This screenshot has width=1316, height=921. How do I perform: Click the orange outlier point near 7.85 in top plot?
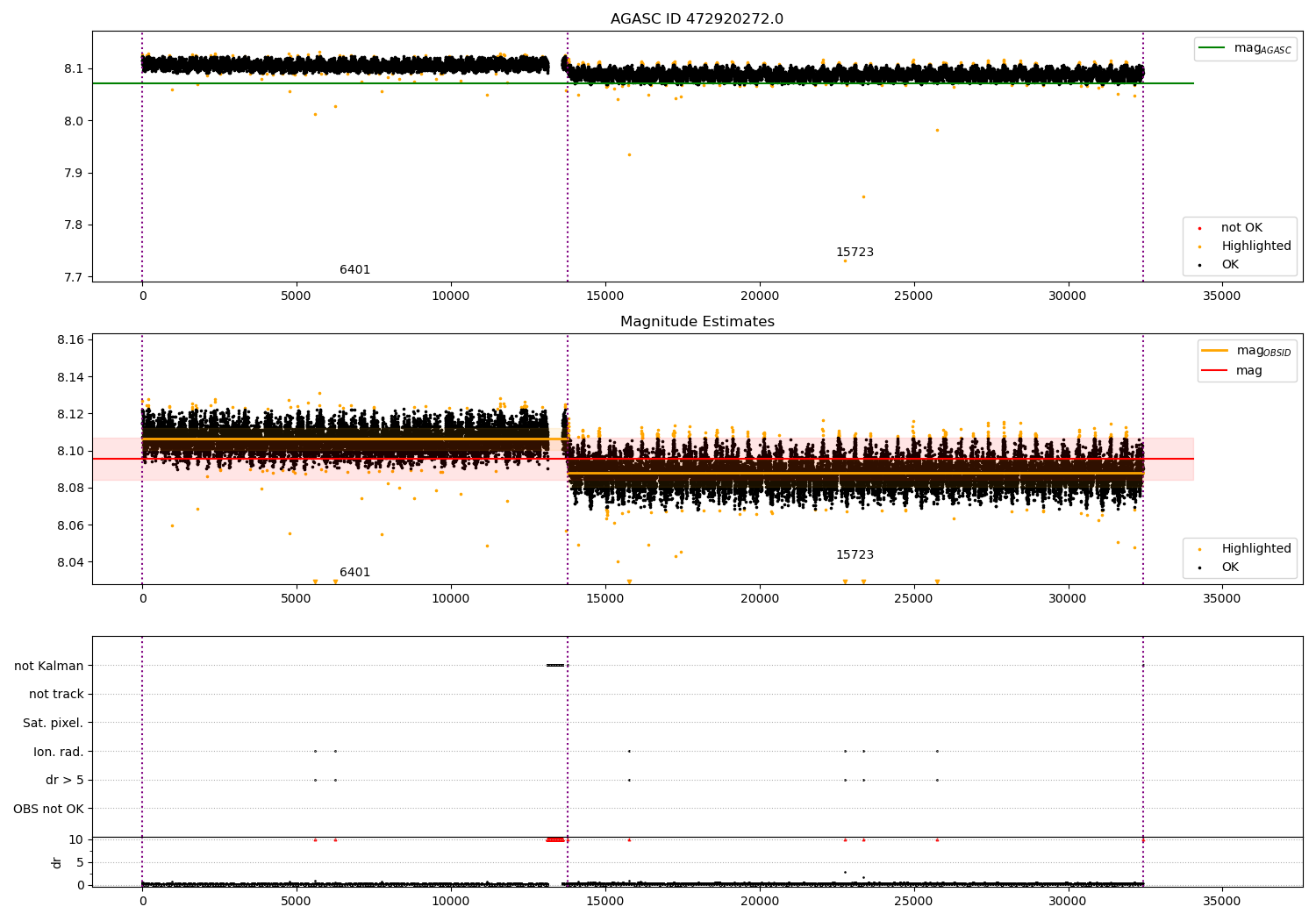pyautogui.click(x=863, y=196)
